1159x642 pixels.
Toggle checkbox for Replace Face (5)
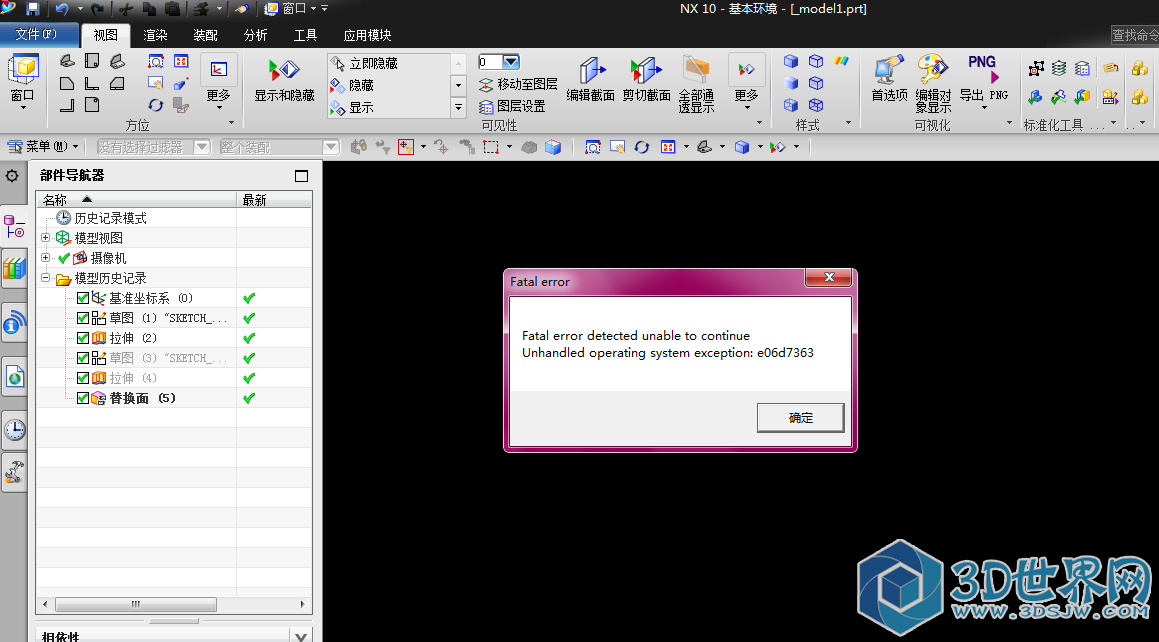[x=83, y=397]
